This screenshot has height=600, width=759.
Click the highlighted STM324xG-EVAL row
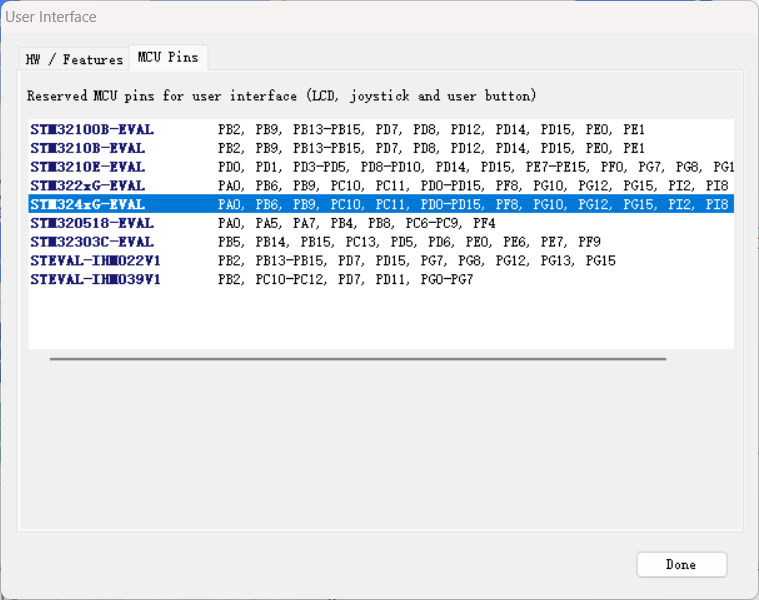point(381,204)
